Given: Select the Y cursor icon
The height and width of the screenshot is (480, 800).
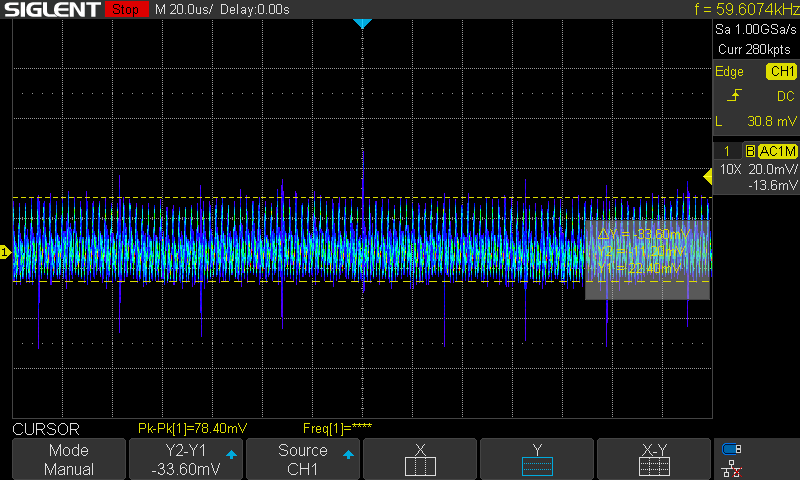Looking at the screenshot, I should point(537,465).
